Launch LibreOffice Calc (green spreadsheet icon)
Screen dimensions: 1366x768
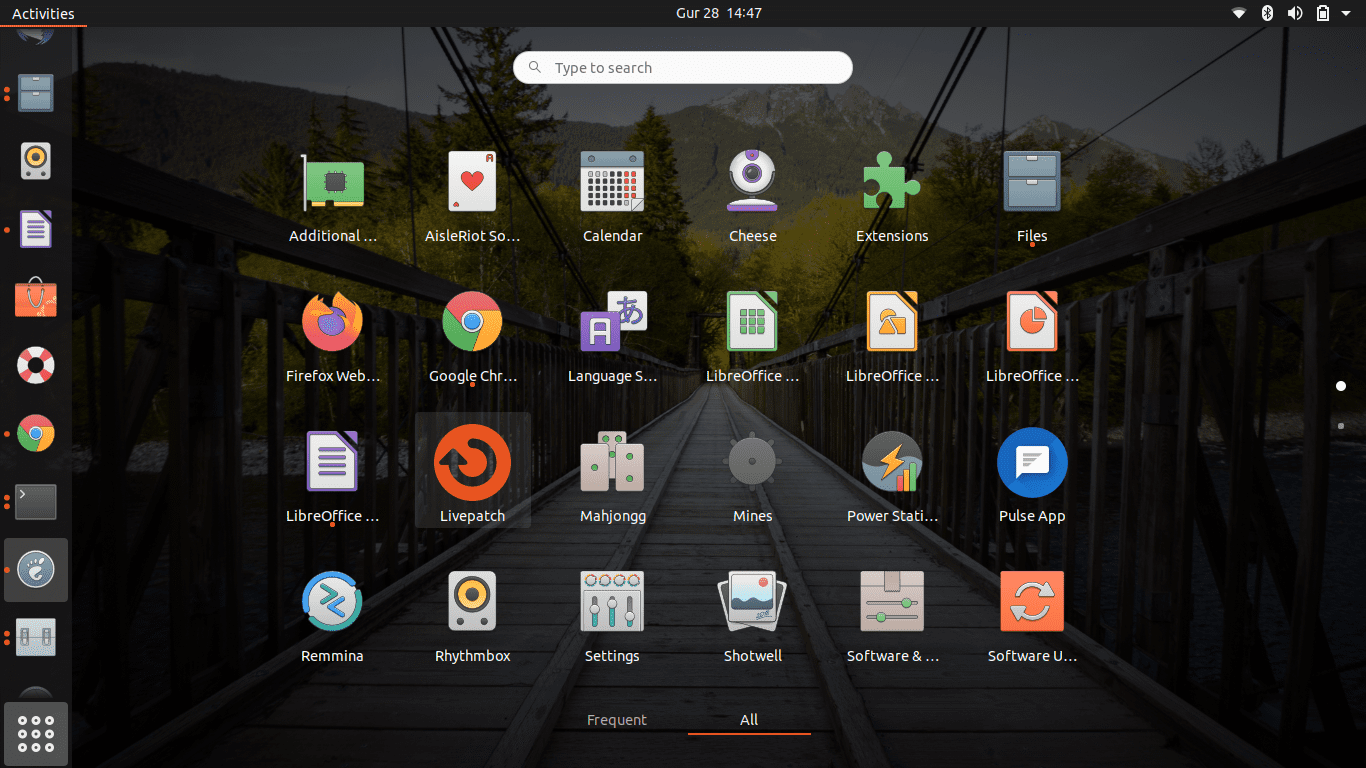point(752,337)
